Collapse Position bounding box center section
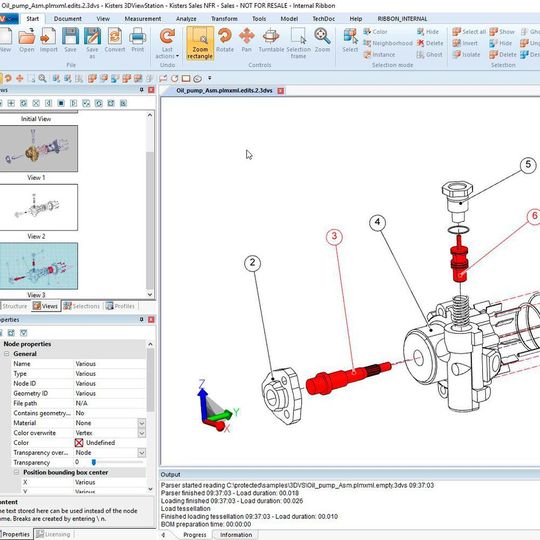The image size is (540, 540). tap(16, 472)
